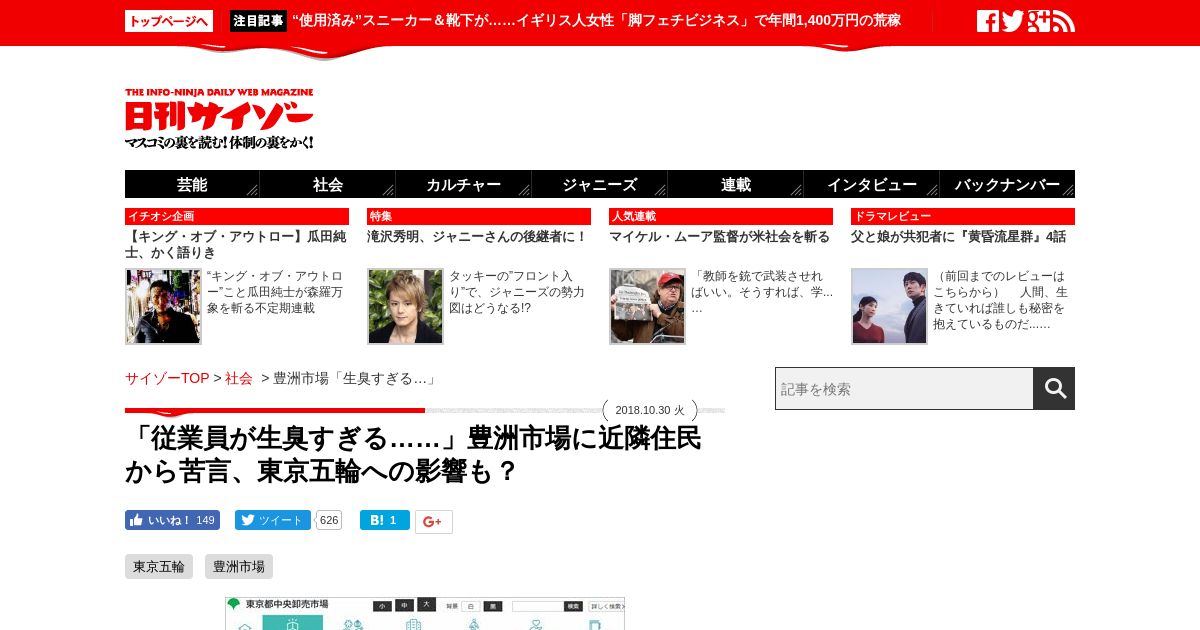The width and height of the screenshot is (1200, 630).
Task: Click the Michael Moore article thumbnail
Action: click(x=647, y=306)
